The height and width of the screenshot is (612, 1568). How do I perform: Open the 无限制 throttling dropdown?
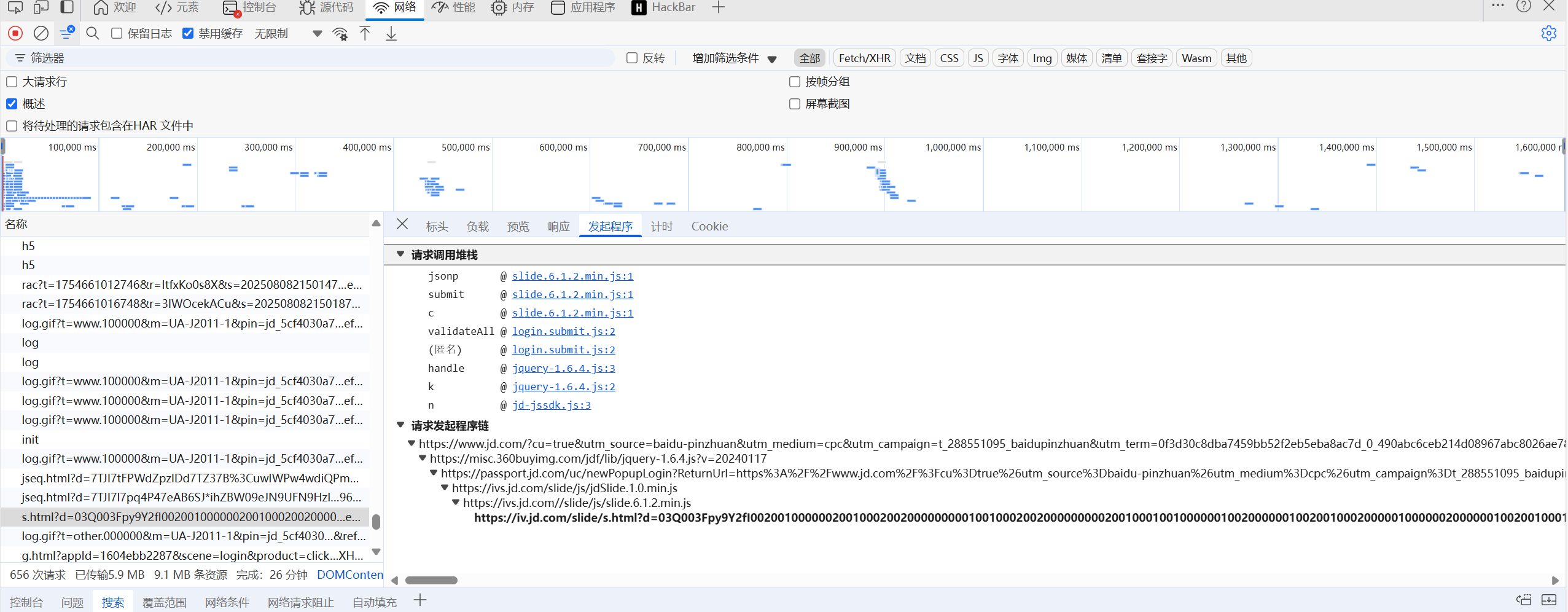click(287, 34)
